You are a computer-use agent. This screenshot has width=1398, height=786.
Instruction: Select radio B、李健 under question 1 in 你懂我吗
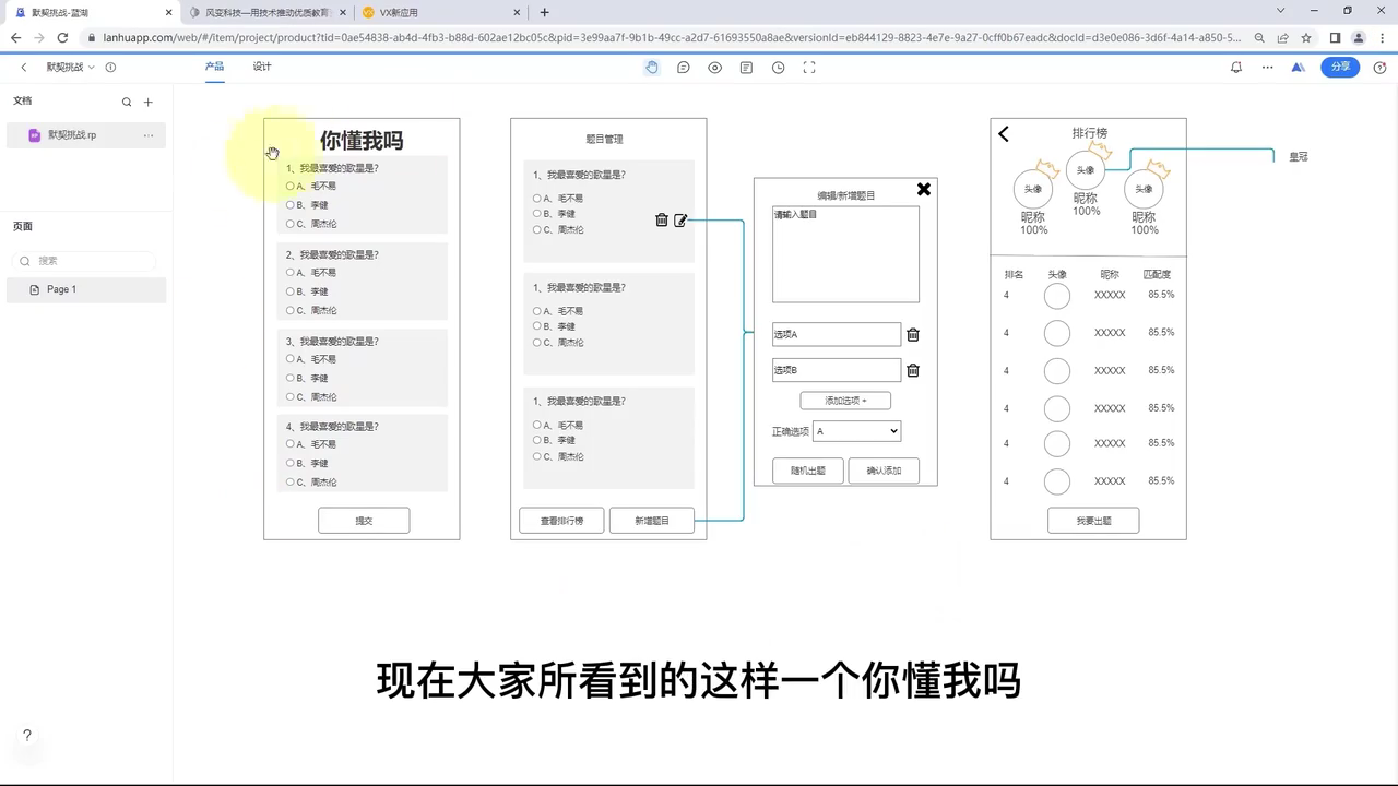click(x=290, y=205)
